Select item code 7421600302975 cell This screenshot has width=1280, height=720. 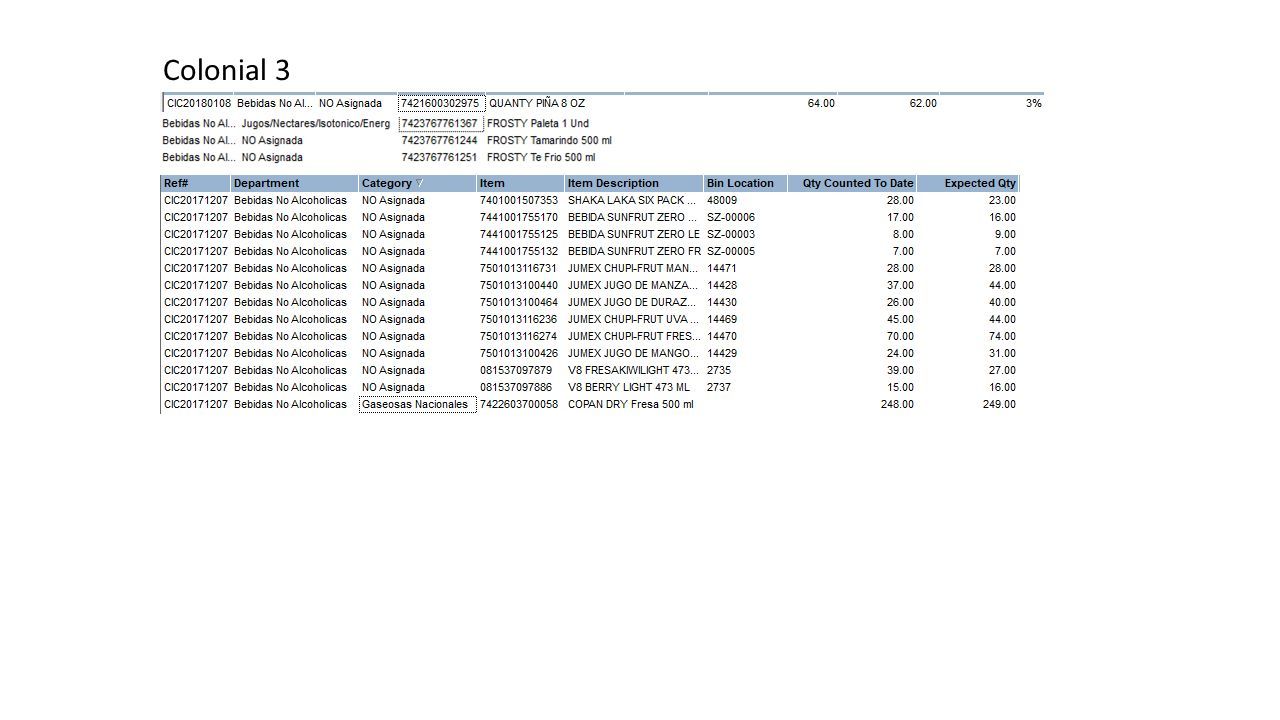click(441, 103)
